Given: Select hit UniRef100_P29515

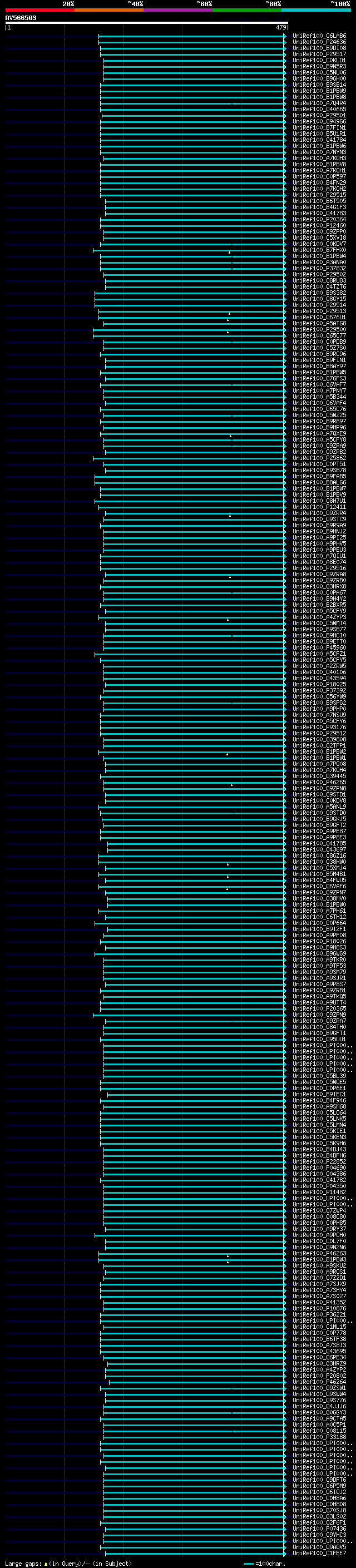Looking at the screenshot, I should [x=319, y=195].
